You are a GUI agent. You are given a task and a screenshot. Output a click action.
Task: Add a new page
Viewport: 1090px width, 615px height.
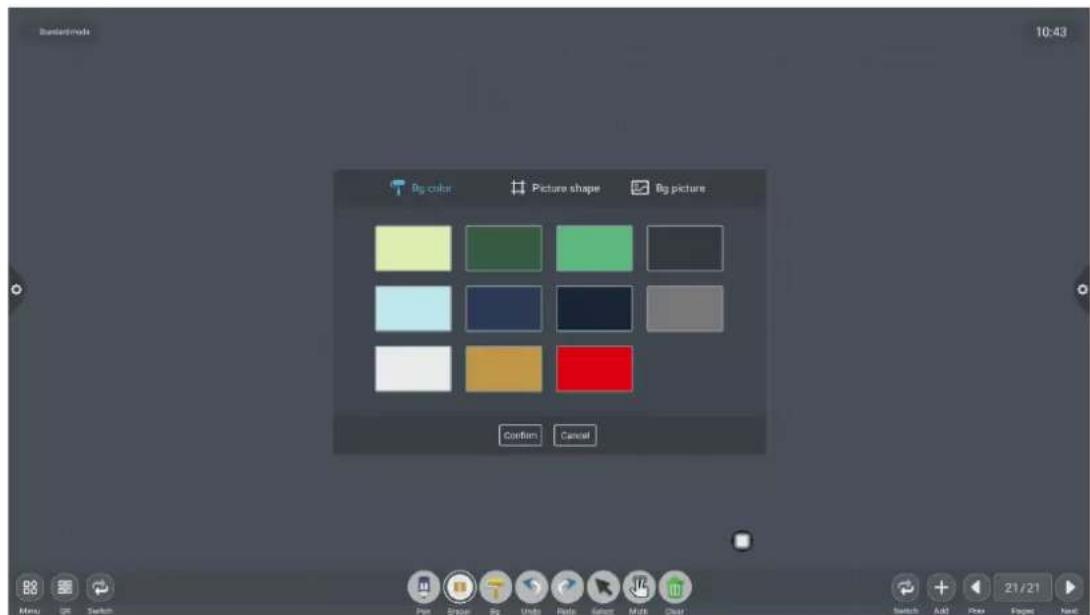click(941, 588)
